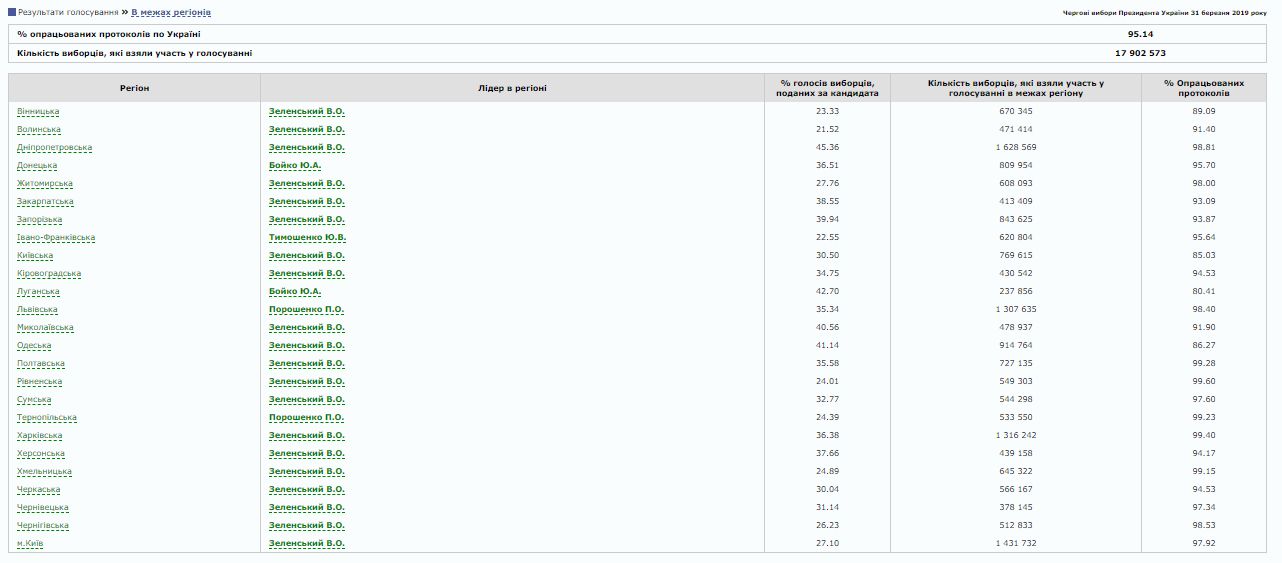Open the В межах регіонів breadcrumb link
Image resolution: width=1282 pixels, height=563 pixels.
pyautogui.click(x=171, y=13)
